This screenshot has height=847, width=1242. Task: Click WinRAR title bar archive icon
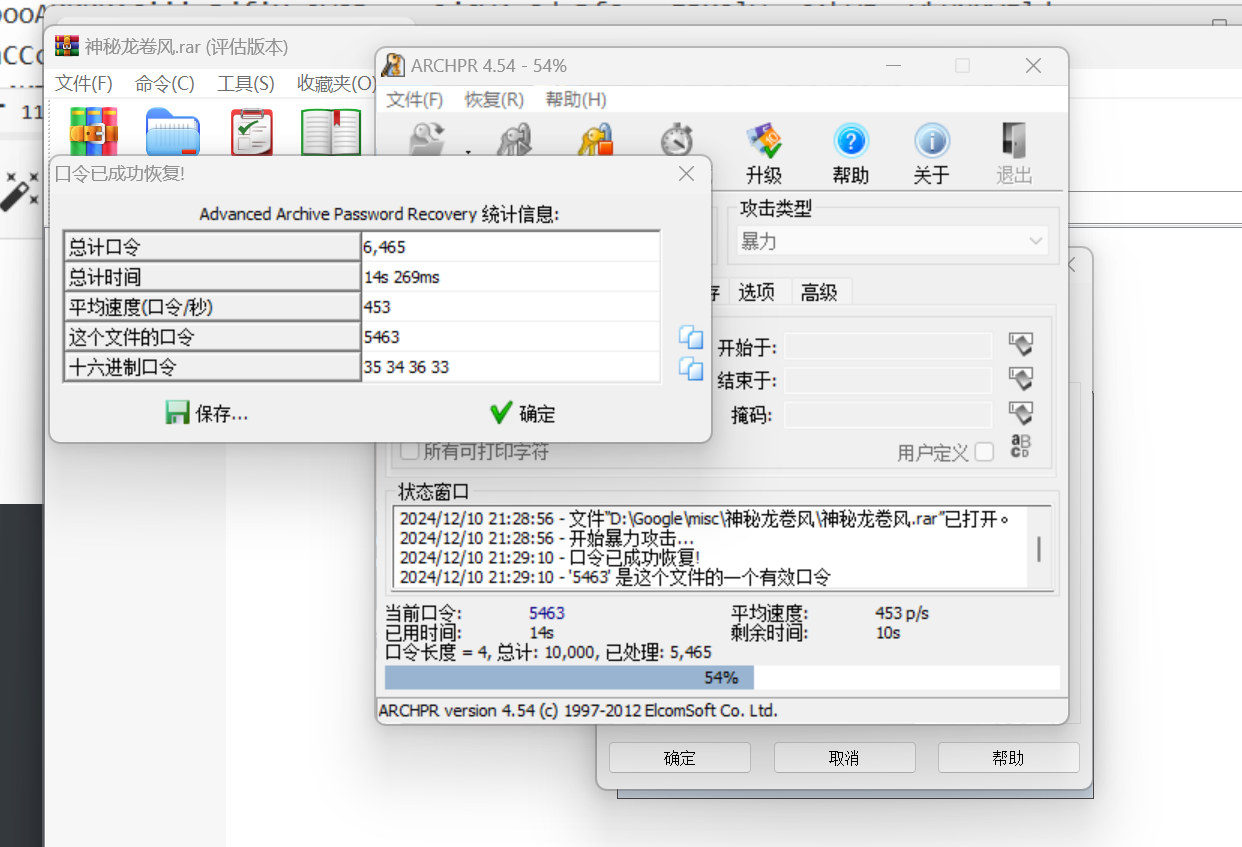[x=67, y=46]
